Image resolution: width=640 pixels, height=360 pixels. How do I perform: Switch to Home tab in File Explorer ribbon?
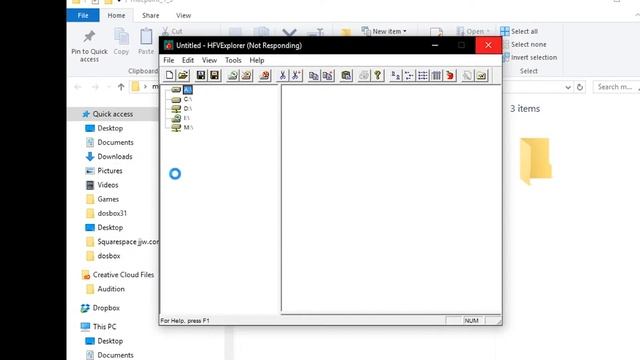[116, 16]
